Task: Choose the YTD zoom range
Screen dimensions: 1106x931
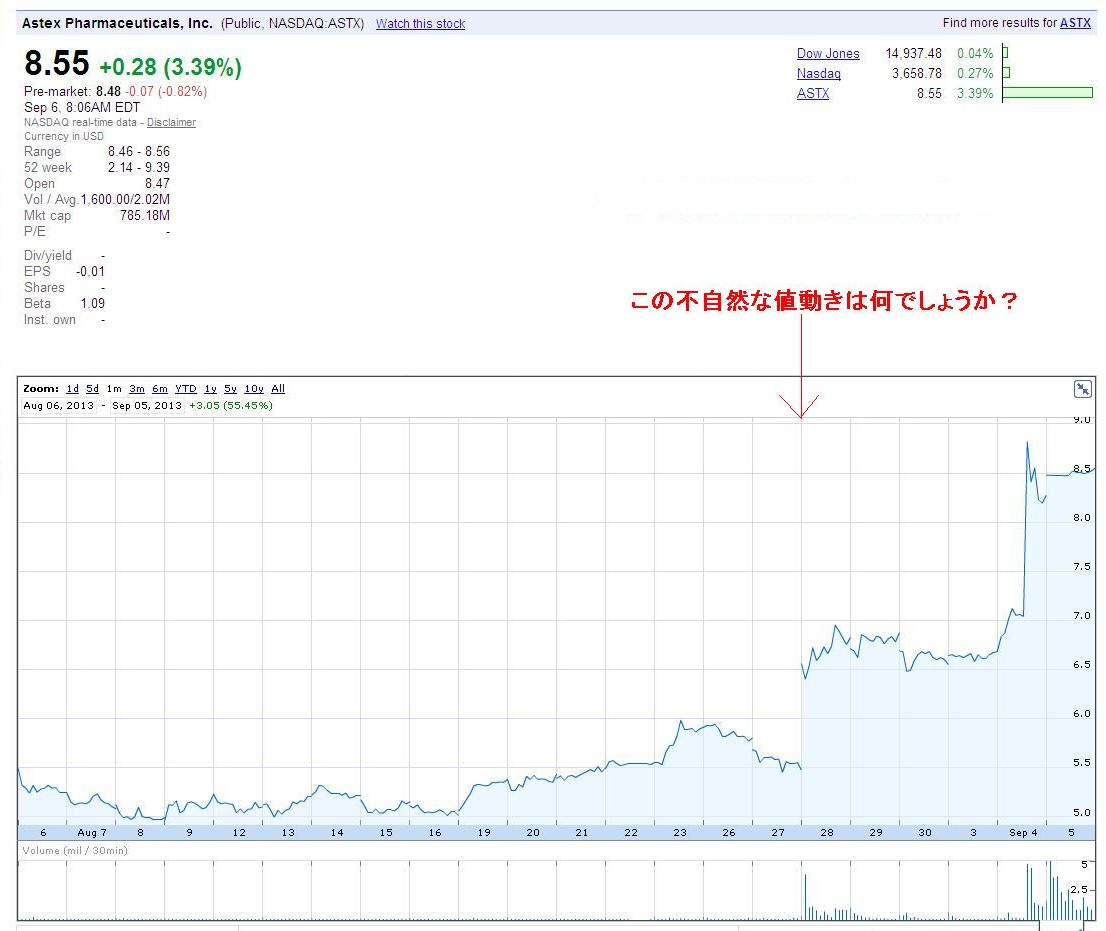Action: [186, 389]
